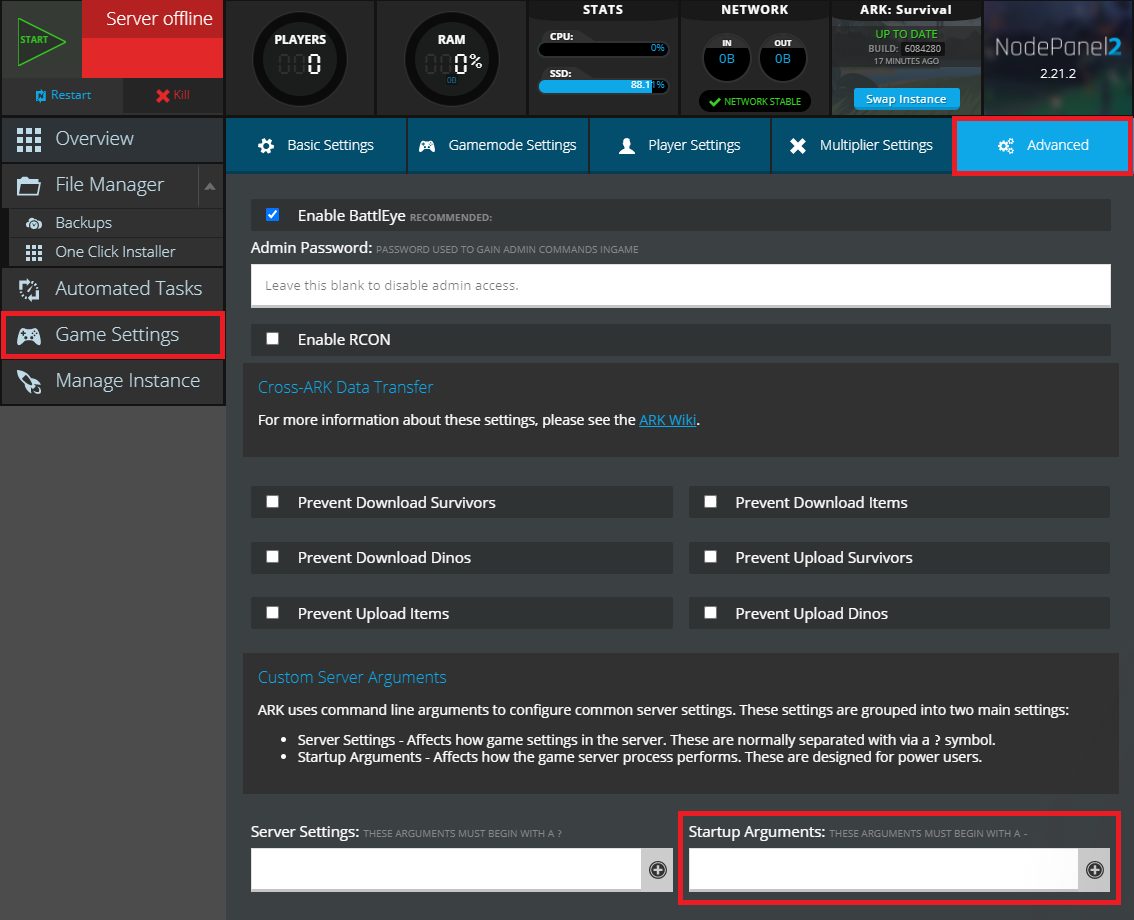Click the Multiplier Settings X icon
This screenshot has height=920, width=1134.
[x=798, y=146]
